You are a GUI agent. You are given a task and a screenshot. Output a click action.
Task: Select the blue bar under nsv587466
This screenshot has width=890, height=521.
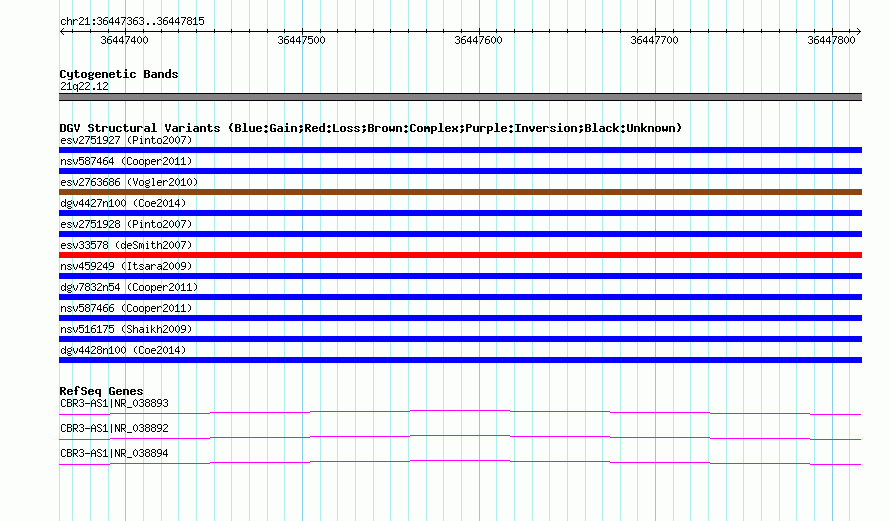(460, 318)
